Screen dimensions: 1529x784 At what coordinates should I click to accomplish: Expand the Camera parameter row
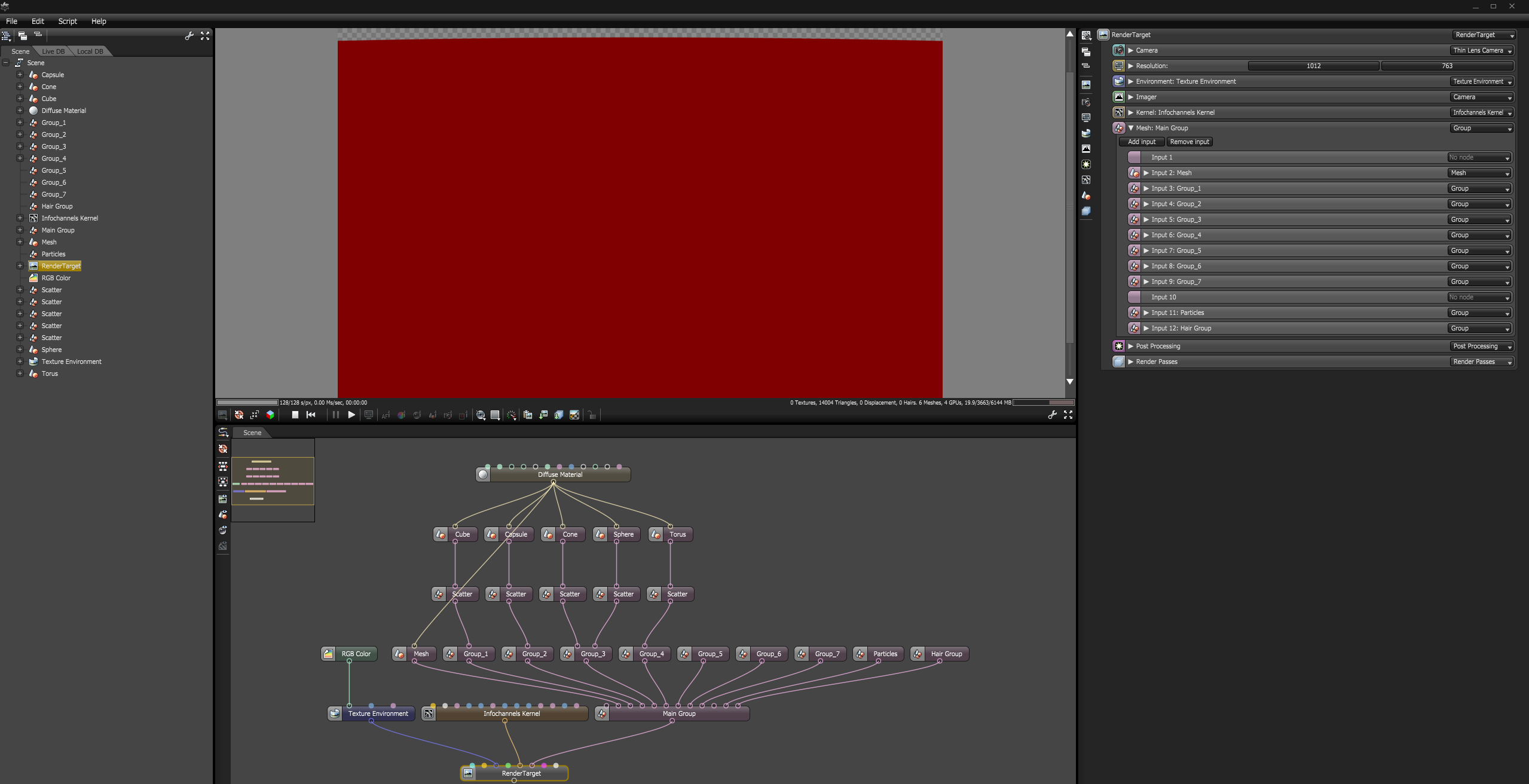(1130, 50)
